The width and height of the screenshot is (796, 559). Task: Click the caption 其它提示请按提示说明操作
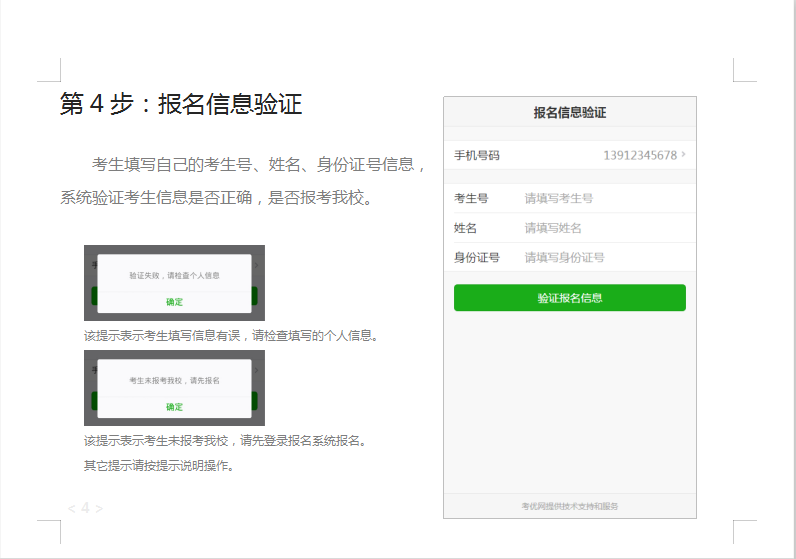click(x=158, y=465)
